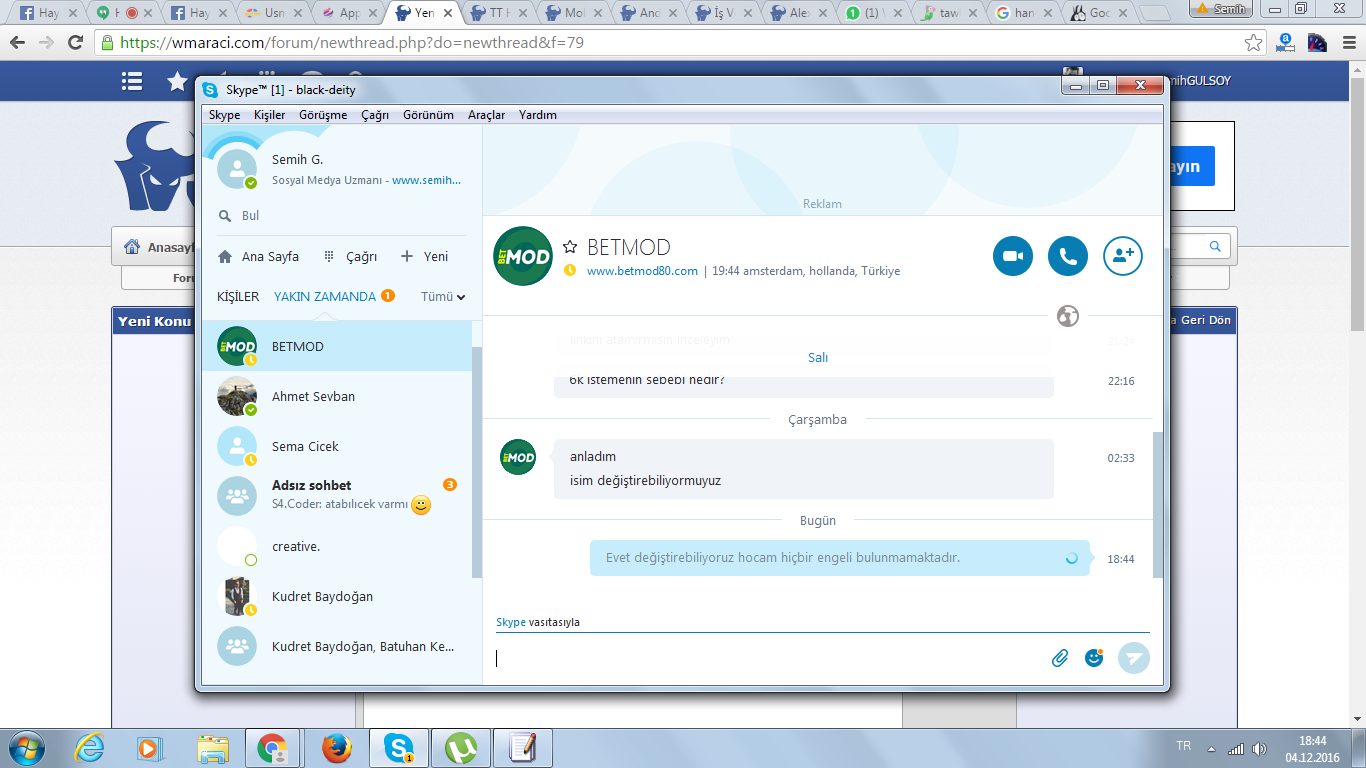Click the chat history scrollbar
Viewport: 1366px width, 768px height.
tap(1158, 505)
